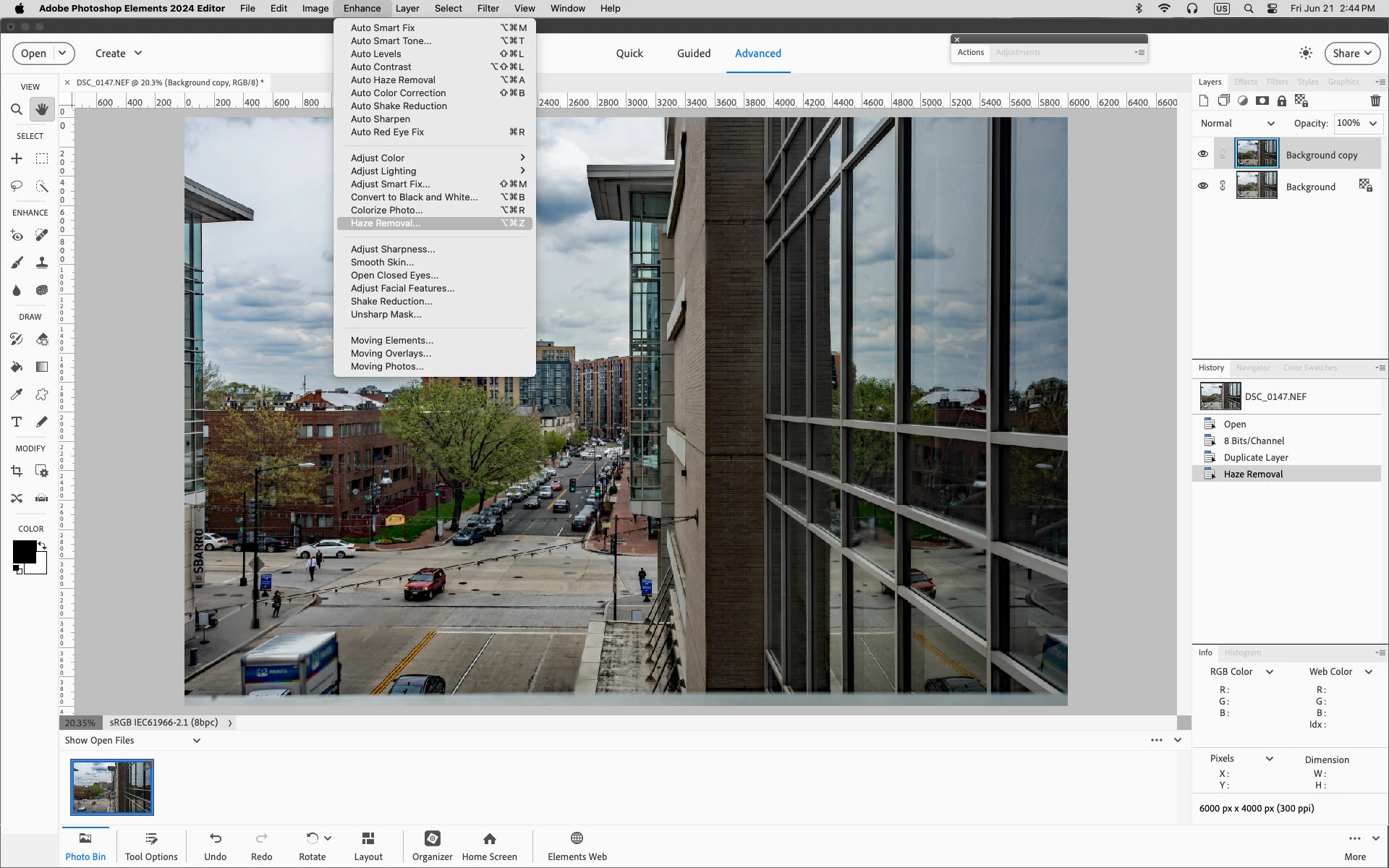This screenshot has height=868, width=1389.
Task: Select the Paint Bucket tool
Action: click(16, 367)
